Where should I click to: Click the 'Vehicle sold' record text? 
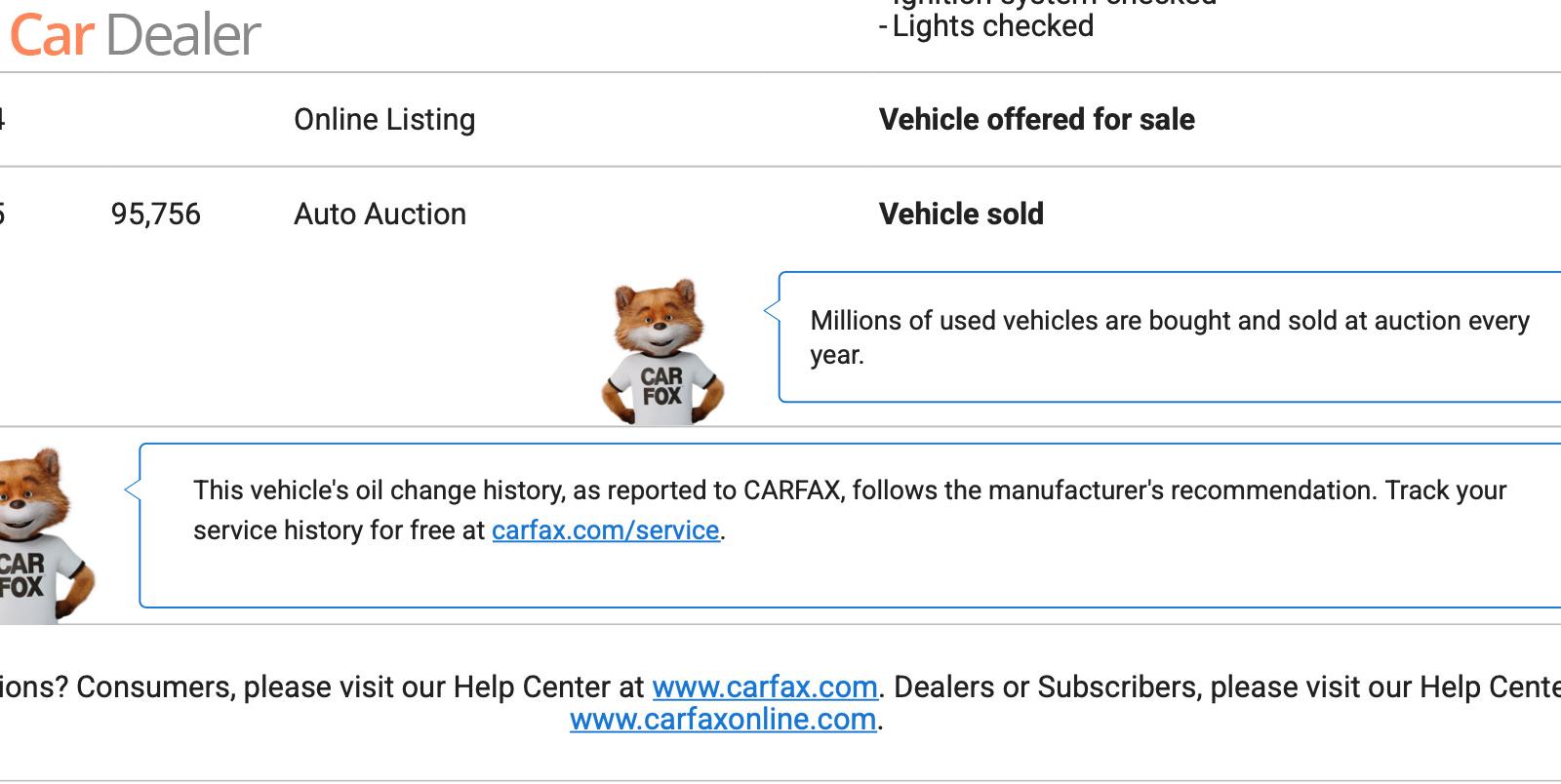point(961,215)
